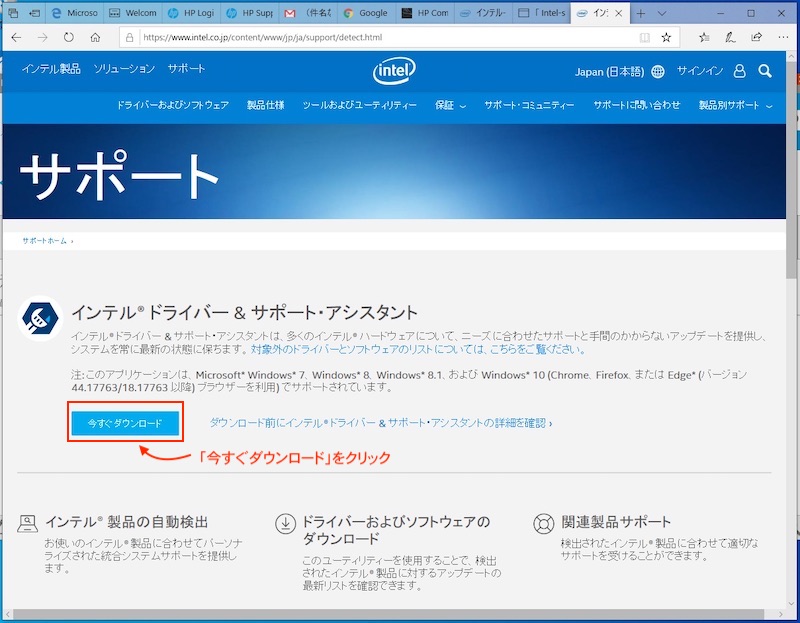Open site search magnifier icon
The width and height of the screenshot is (800, 623).
point(764,71)
